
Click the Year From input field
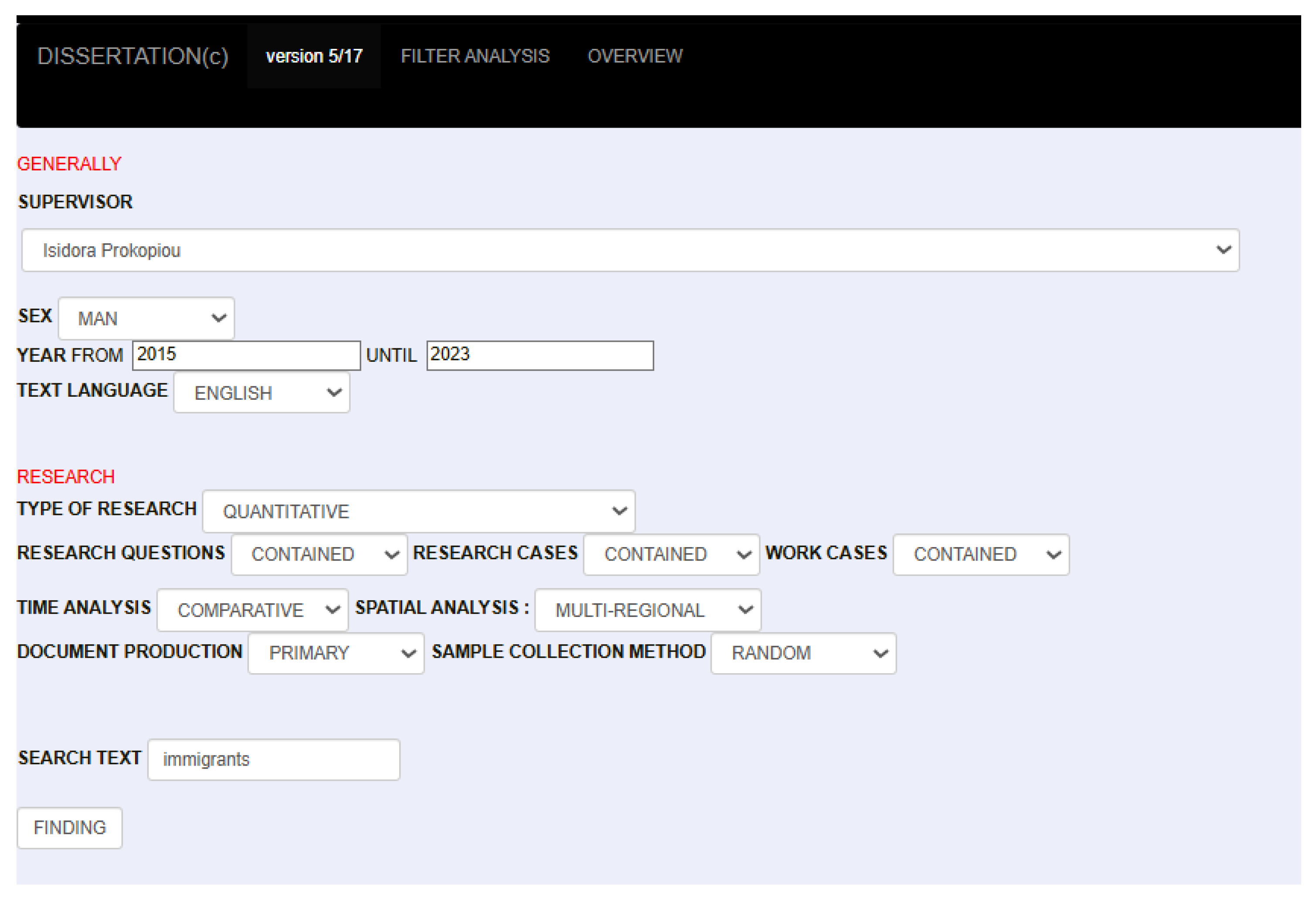[246, 355]
